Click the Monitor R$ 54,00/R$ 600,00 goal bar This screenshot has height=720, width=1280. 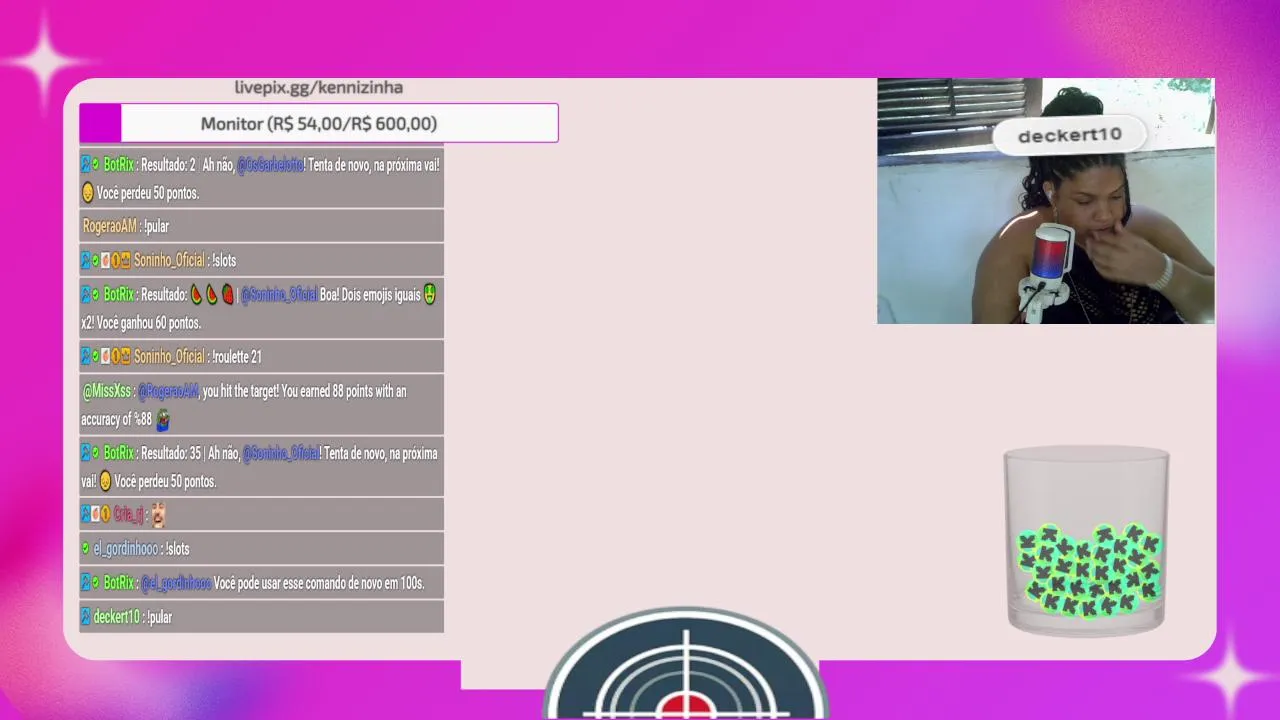(x=318, y=123)
